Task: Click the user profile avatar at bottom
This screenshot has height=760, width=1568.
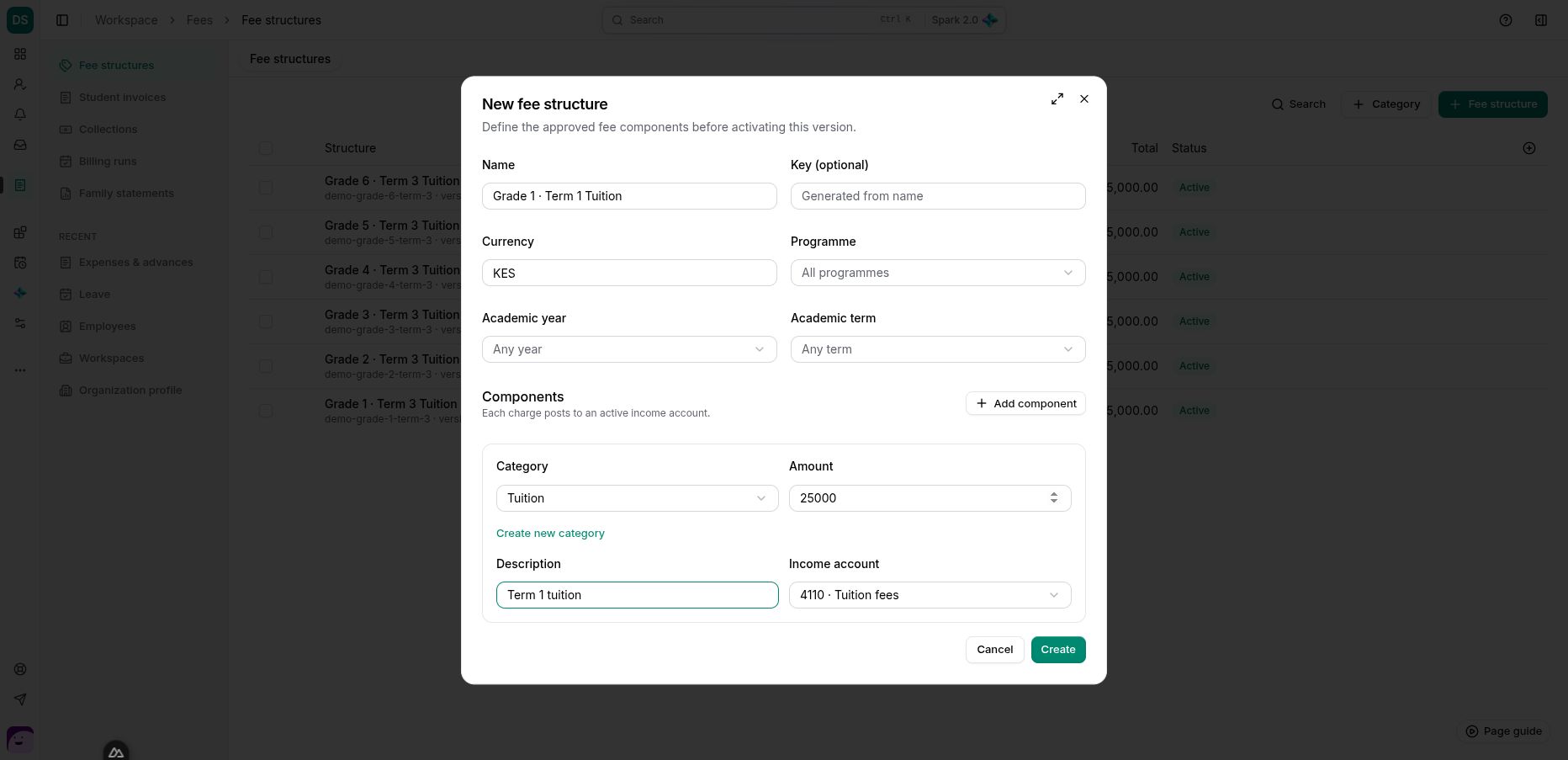Action: [x=20, y=740]
